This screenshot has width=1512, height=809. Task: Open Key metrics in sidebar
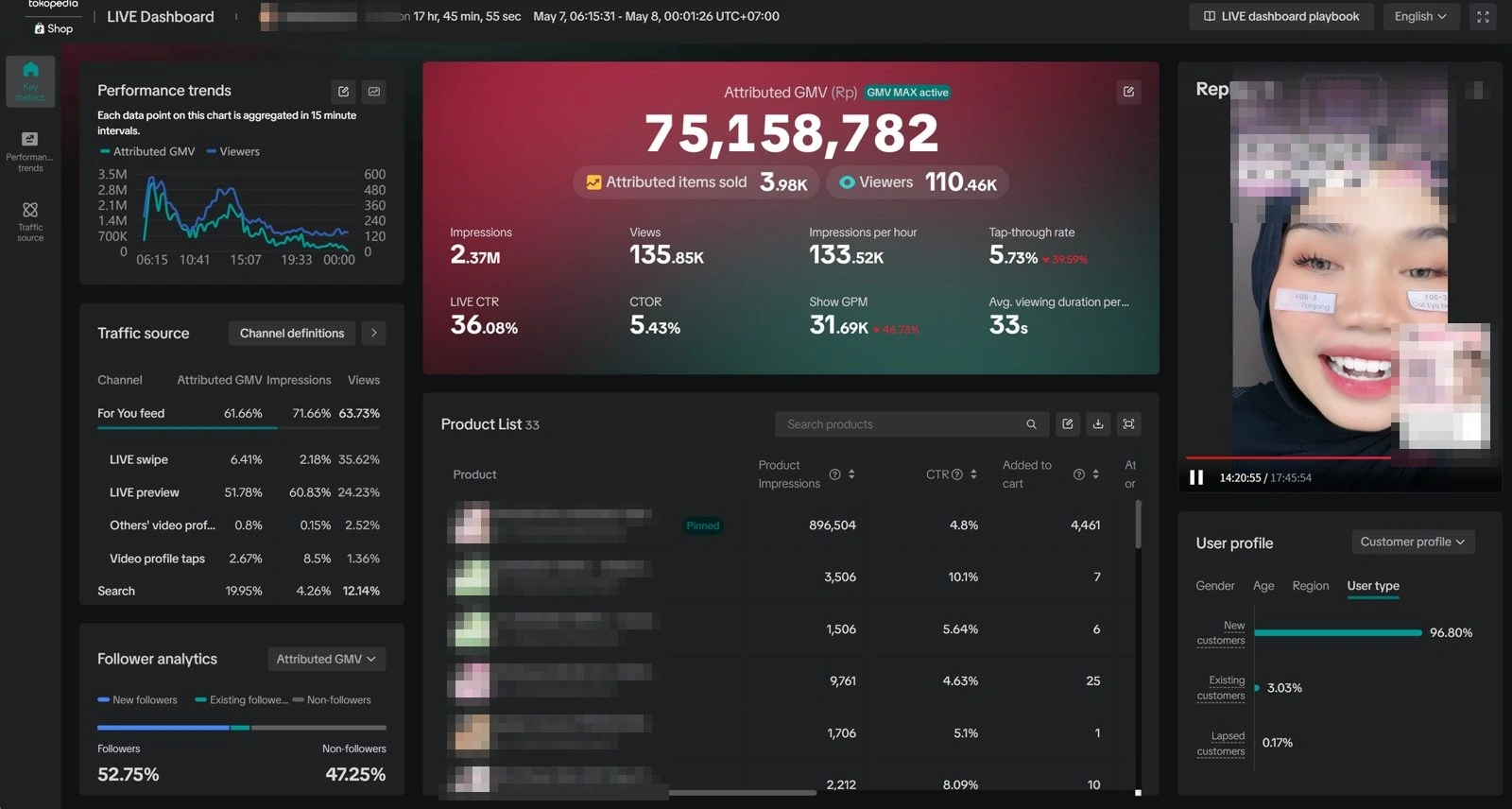tap(30, 81)
